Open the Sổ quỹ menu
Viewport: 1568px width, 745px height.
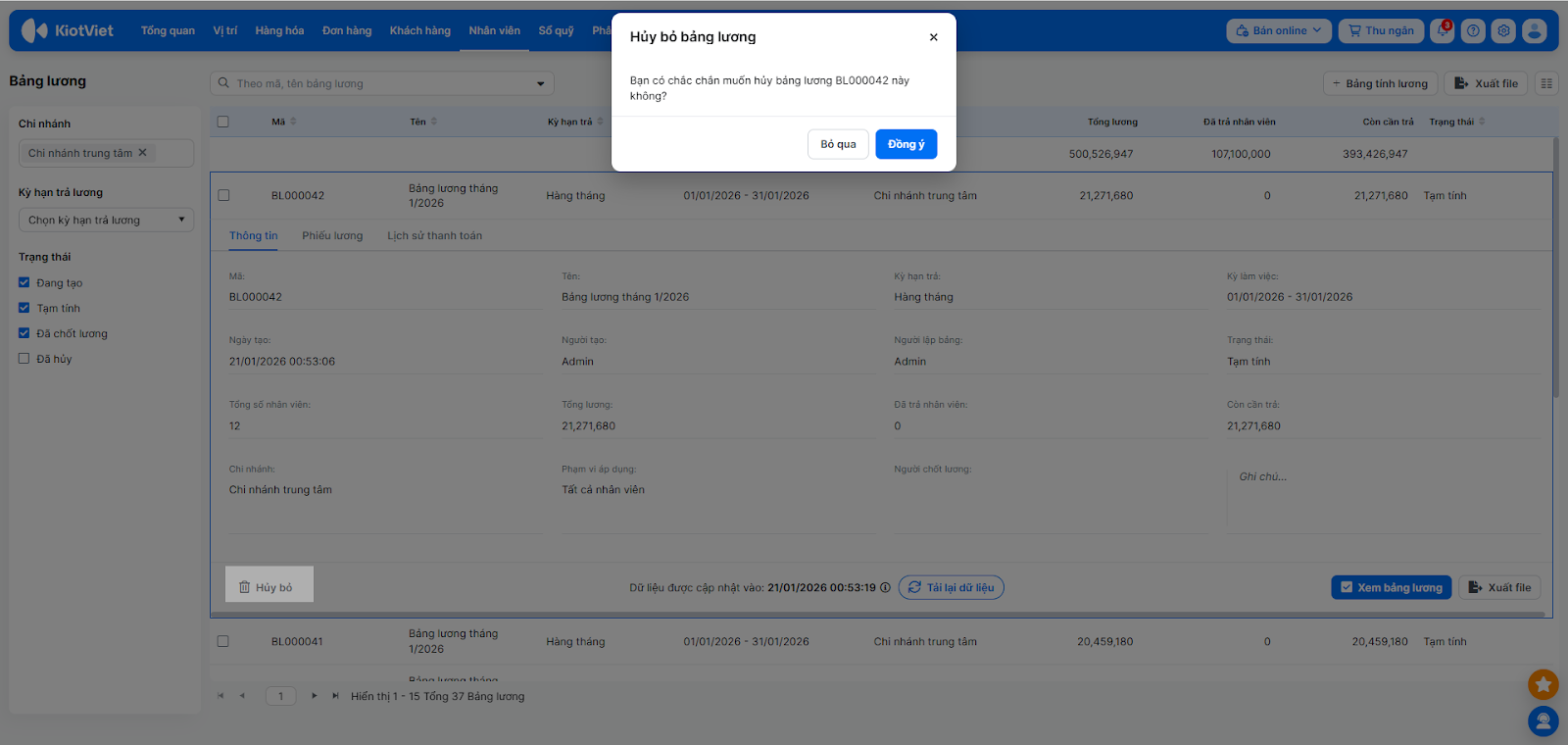(556, 30)
